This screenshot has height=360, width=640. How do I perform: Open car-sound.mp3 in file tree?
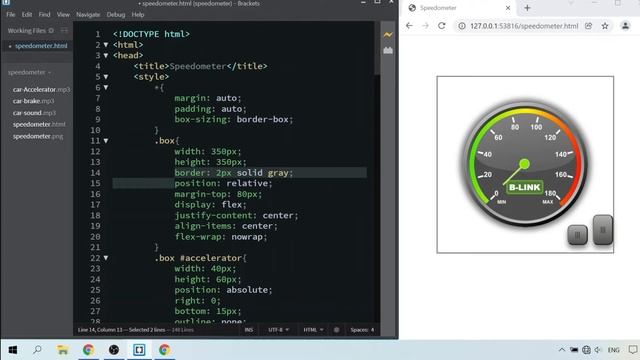click(34, 113)
